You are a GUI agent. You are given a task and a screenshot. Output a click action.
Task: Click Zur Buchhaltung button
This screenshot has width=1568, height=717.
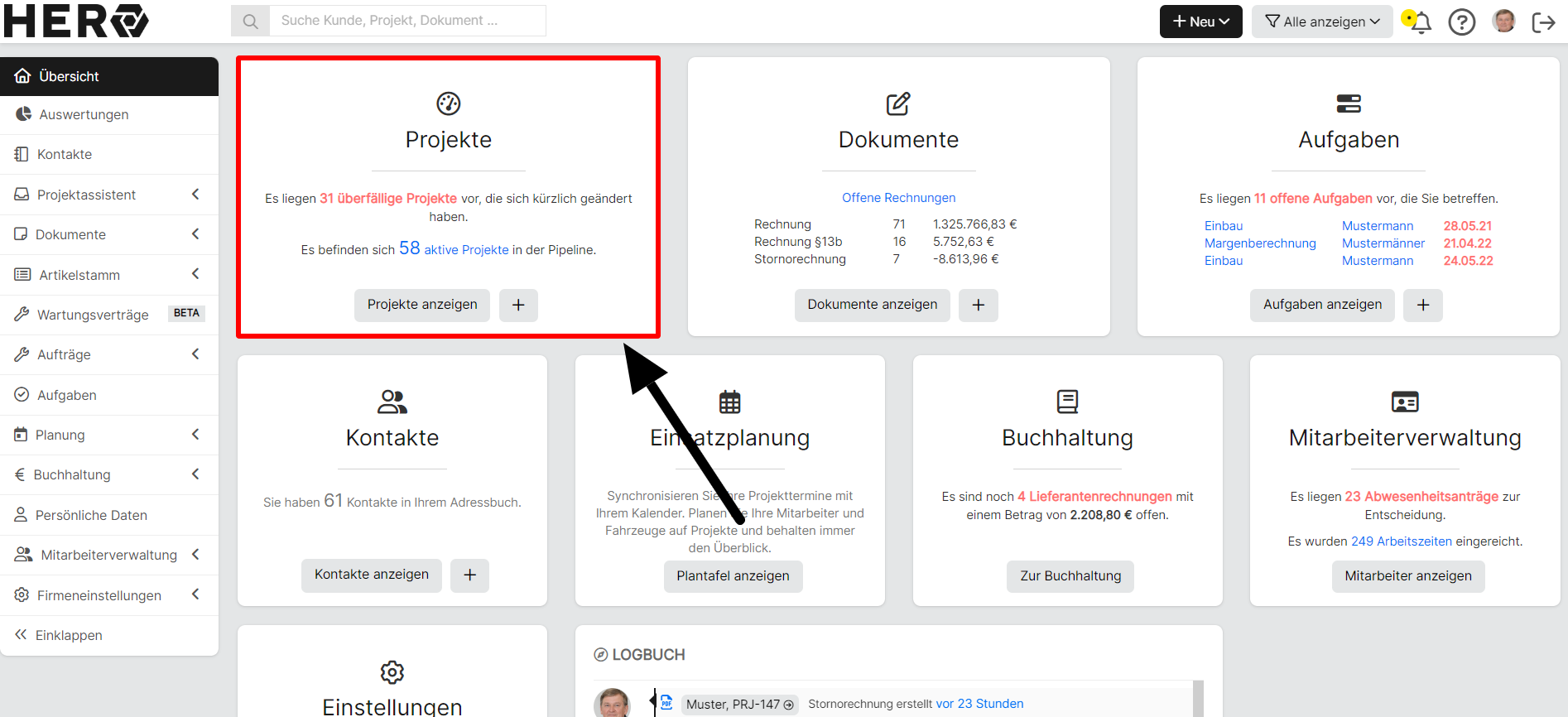1070,576
